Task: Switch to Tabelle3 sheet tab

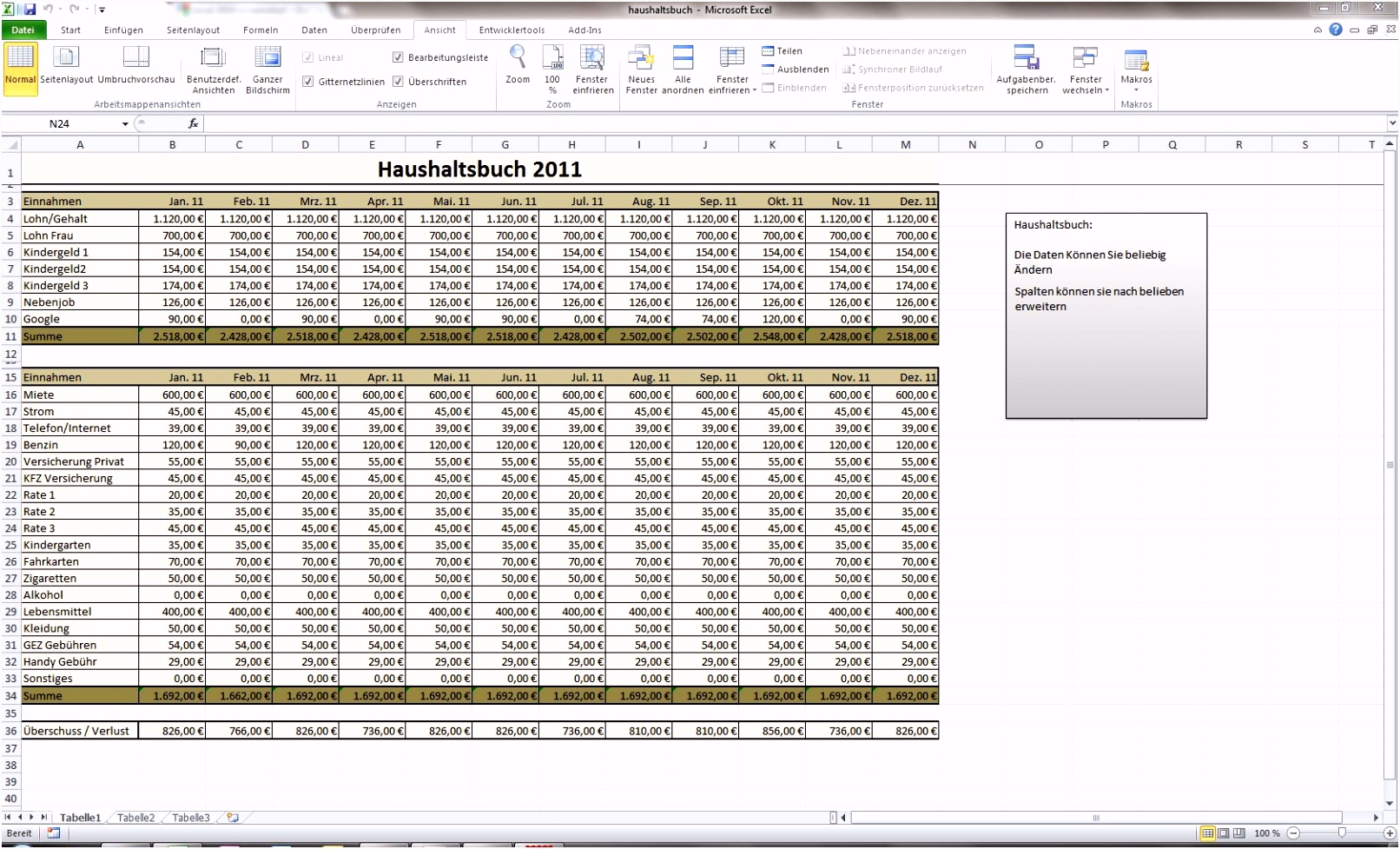Action: [x=190, y=818]
